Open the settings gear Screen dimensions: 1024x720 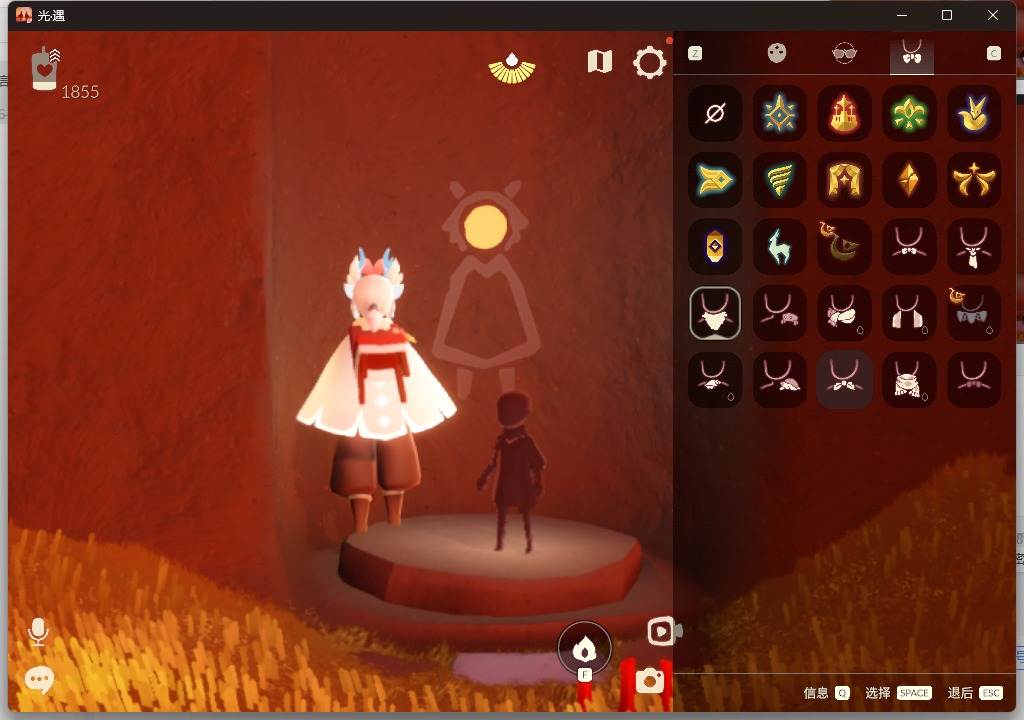(649, 63)
